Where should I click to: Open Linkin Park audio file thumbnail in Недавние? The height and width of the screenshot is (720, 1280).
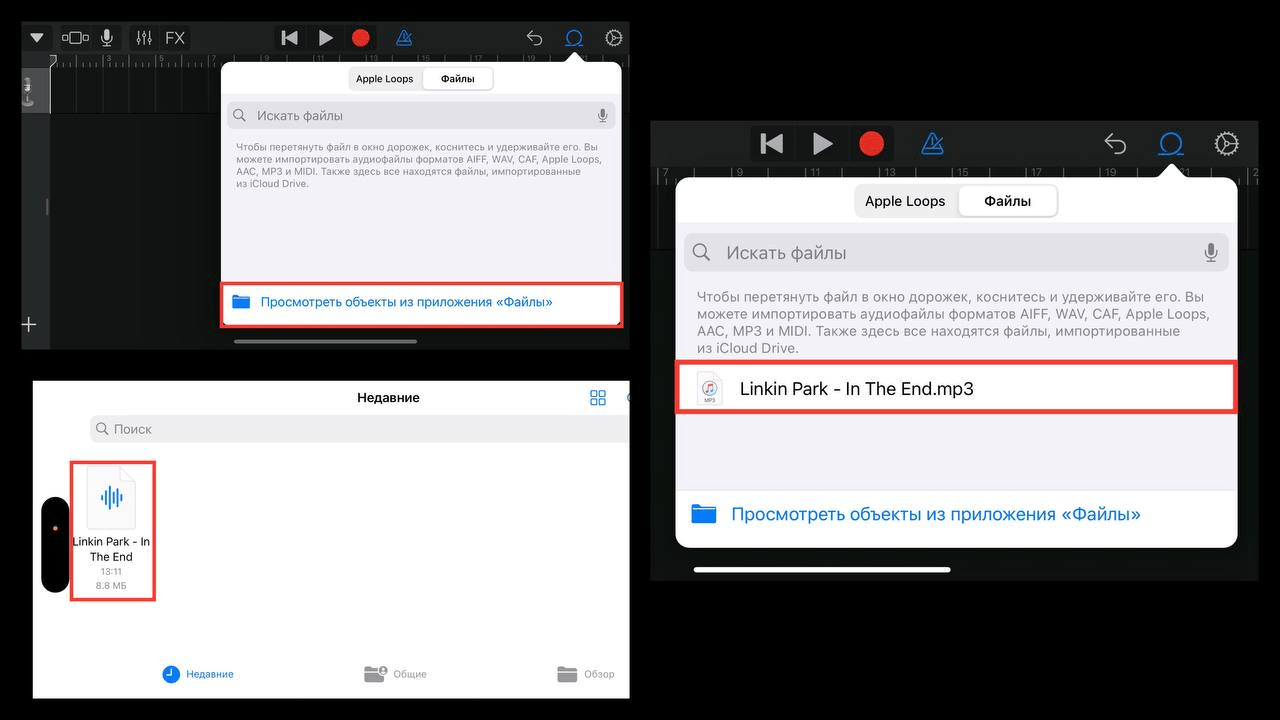coord(111,498)
